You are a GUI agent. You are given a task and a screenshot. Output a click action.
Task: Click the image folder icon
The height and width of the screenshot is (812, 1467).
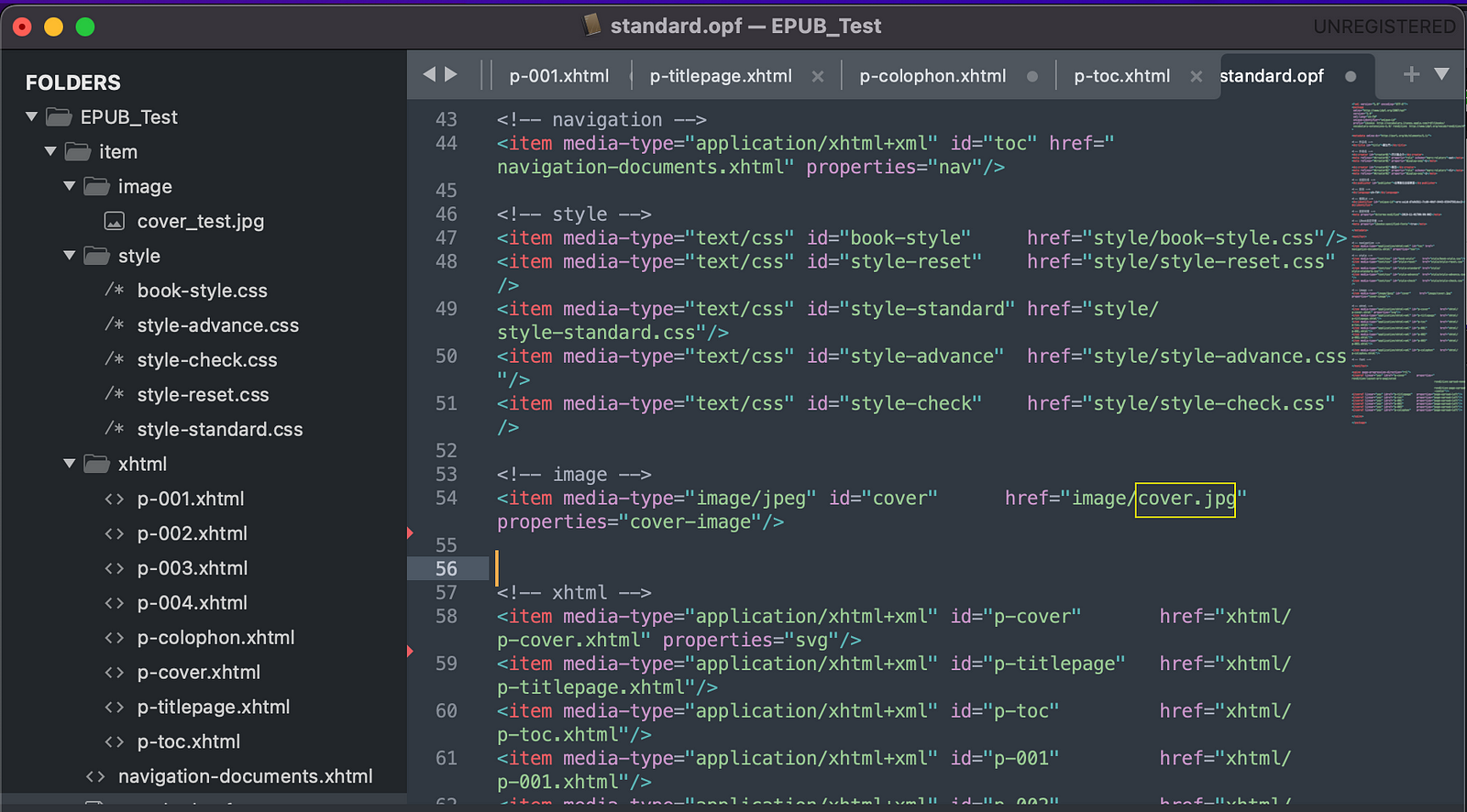pyautogui.click(x=96, y=187)
